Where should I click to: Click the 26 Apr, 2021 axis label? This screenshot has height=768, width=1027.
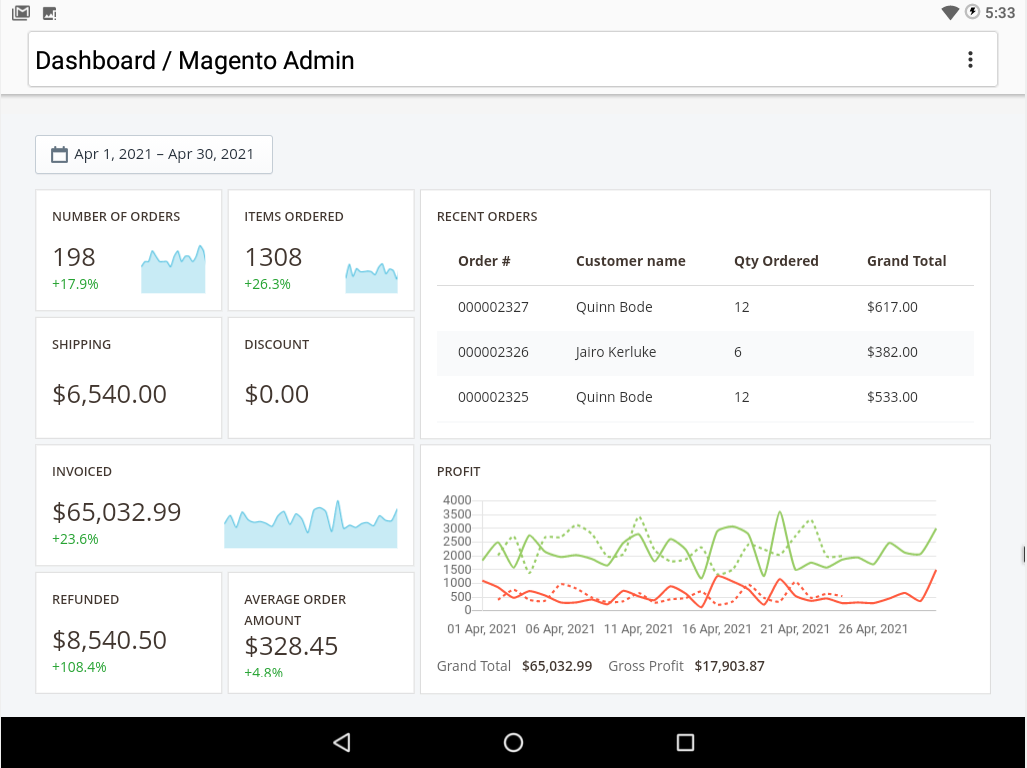pyautogui.click(x=873, y=629)
